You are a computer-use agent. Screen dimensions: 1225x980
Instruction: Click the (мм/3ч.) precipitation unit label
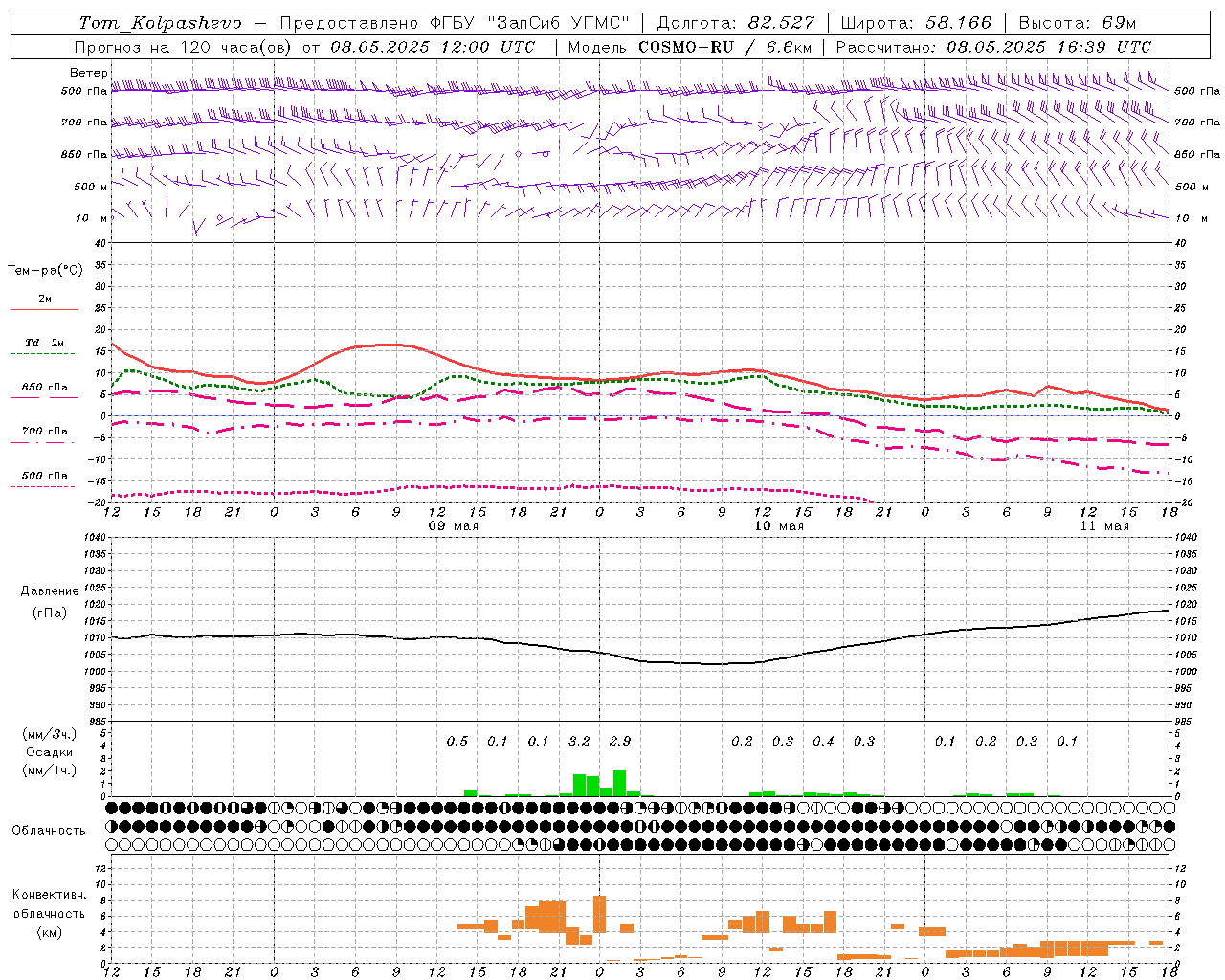click(50, 734)
